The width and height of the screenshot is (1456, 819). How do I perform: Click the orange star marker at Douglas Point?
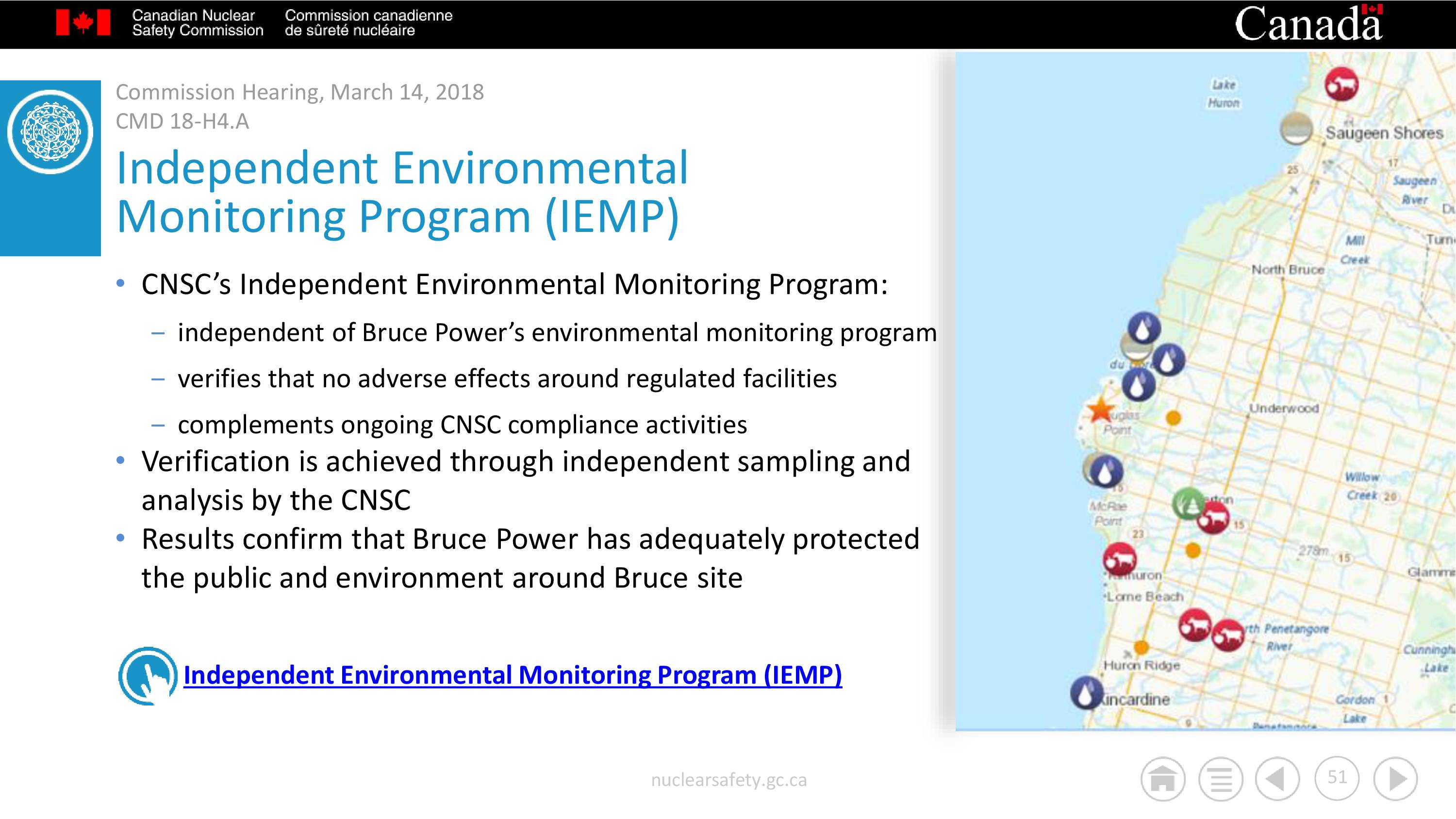[x=1100, y=410]
